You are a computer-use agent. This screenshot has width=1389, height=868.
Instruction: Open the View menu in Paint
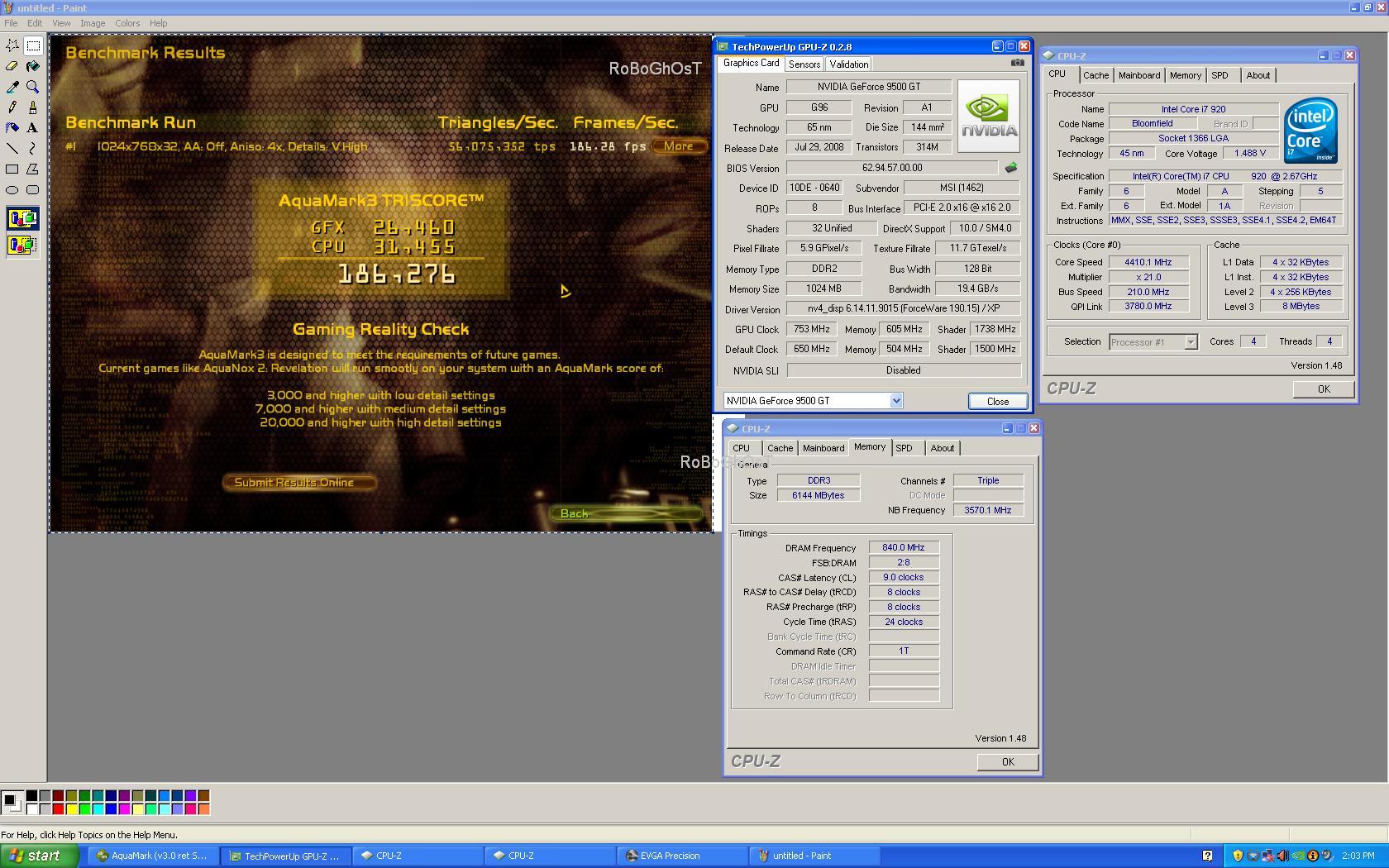pyautogui.click(x=61, y=23)
